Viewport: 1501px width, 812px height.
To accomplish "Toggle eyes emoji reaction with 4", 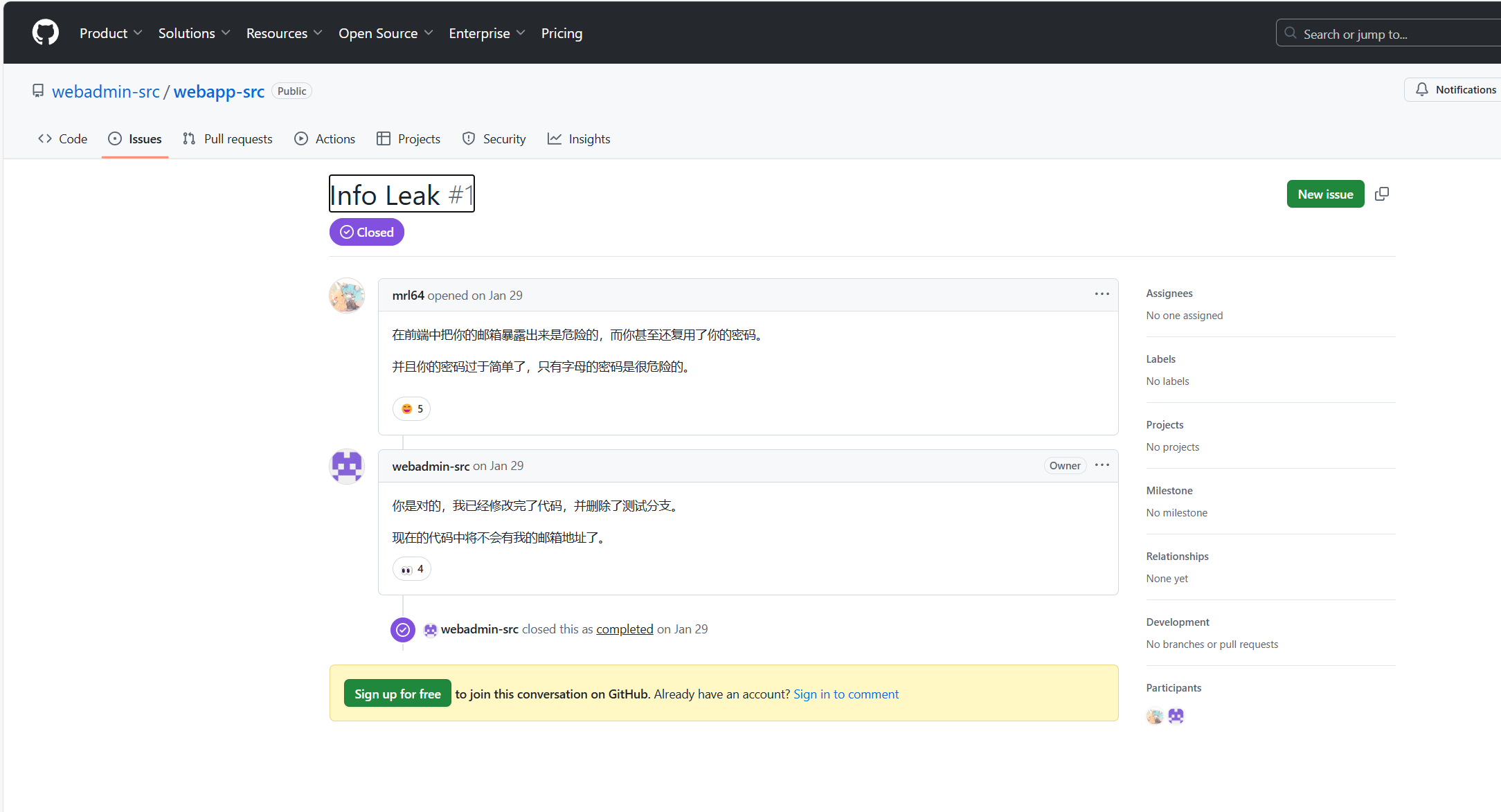I will [412, 569].
